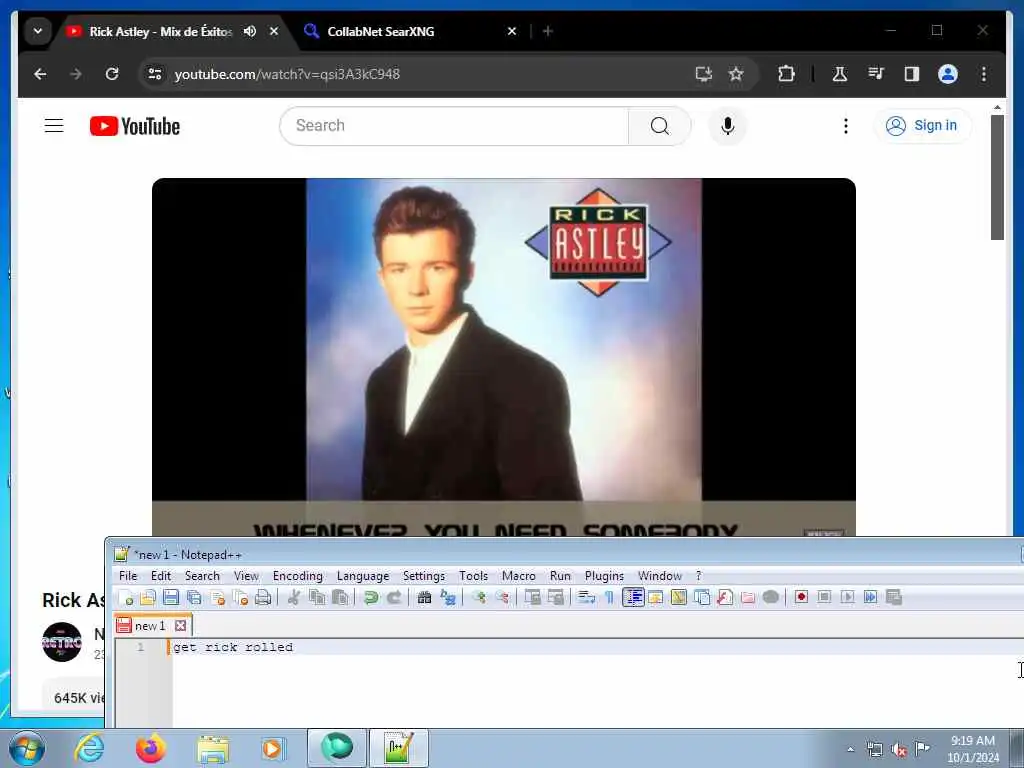
Task: Click the grayed monitoring icon in Notepad++
Action: pos(771,597)
